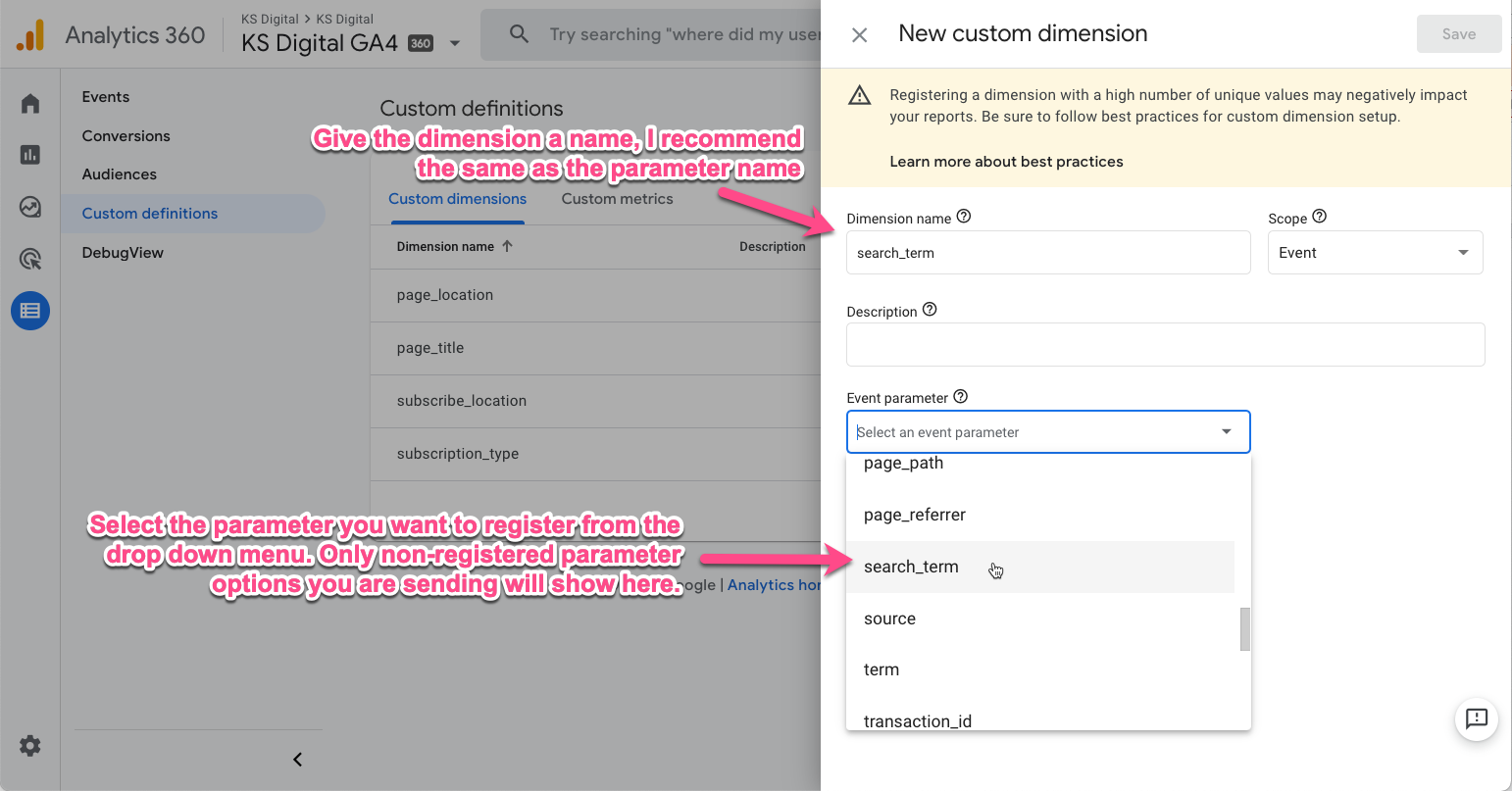Open the Reports bar chart icon
This screenshot has width=1512, height=791.
[30, 155]
